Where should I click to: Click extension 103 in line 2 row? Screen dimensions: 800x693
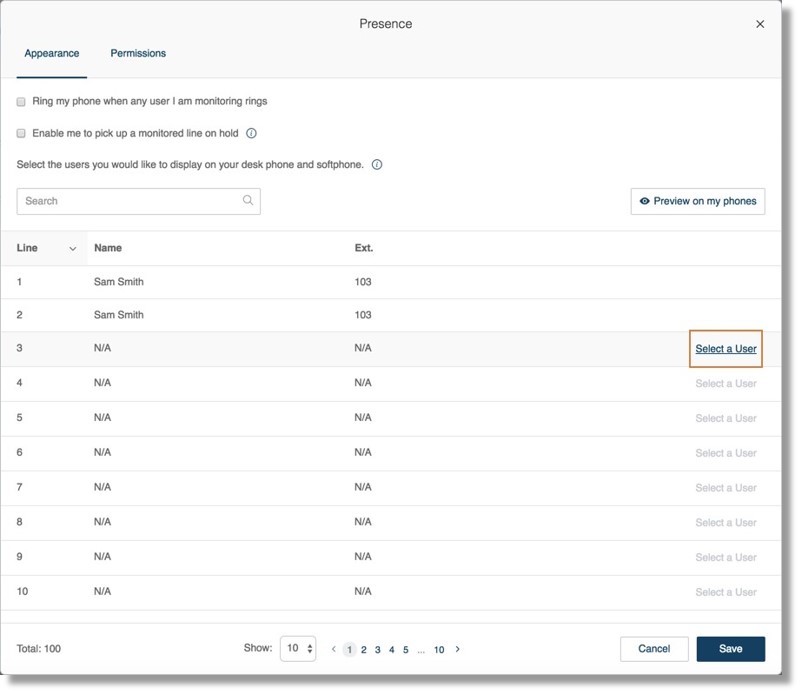pyautogui.click(x=363, y=315)
